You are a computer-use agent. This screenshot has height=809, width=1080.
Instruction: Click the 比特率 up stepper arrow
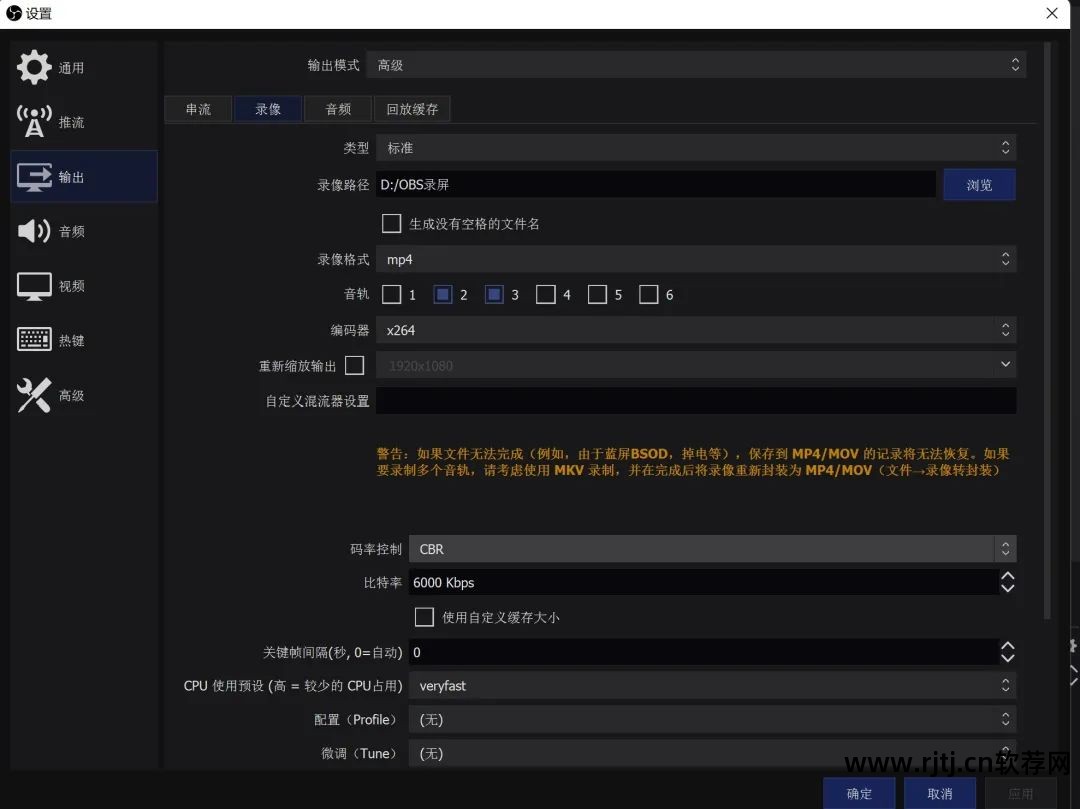pyautogui.click(x=1007, y=576)
